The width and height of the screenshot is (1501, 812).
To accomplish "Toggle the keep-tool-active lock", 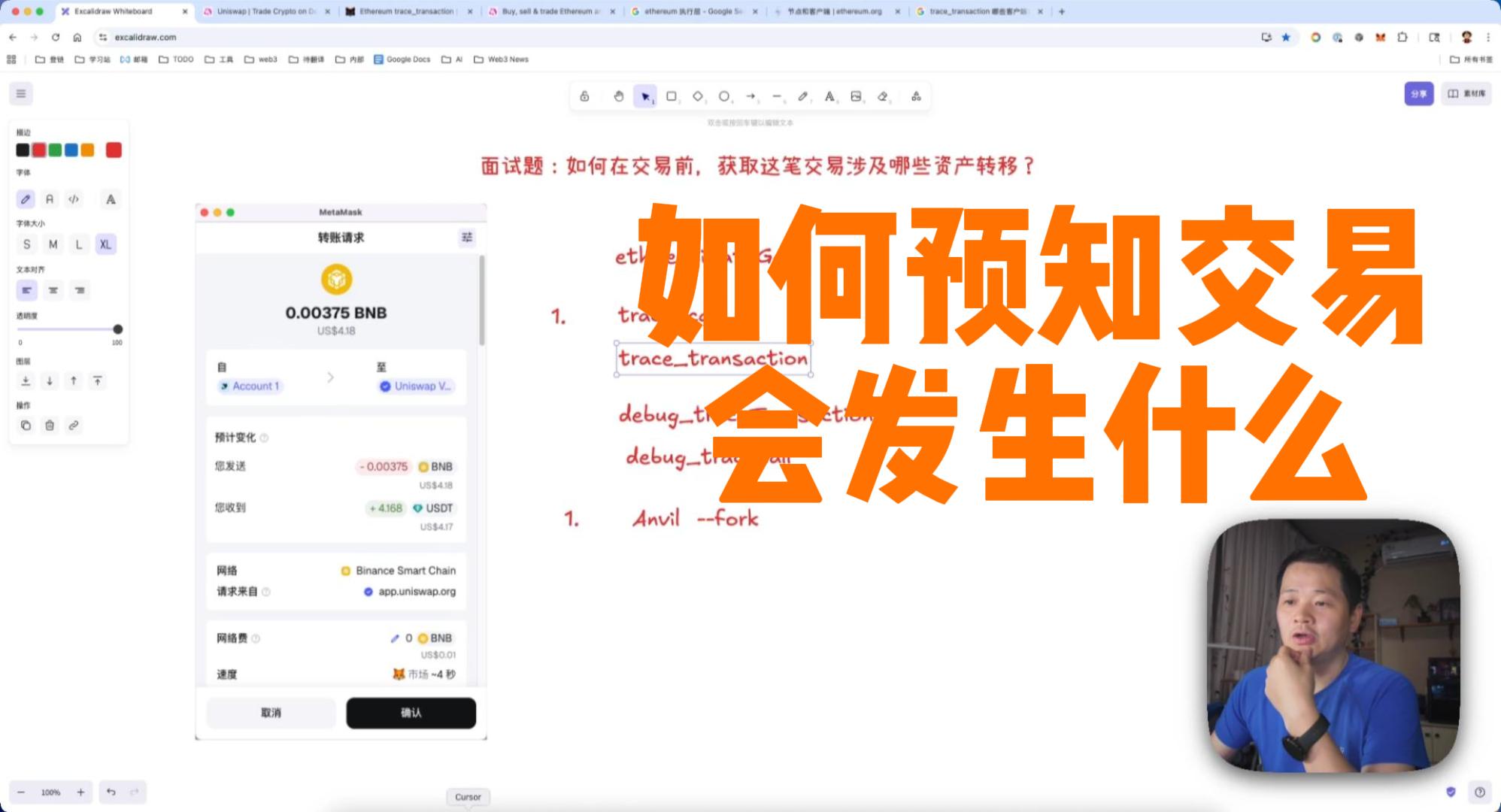I will tap(584, 96).
